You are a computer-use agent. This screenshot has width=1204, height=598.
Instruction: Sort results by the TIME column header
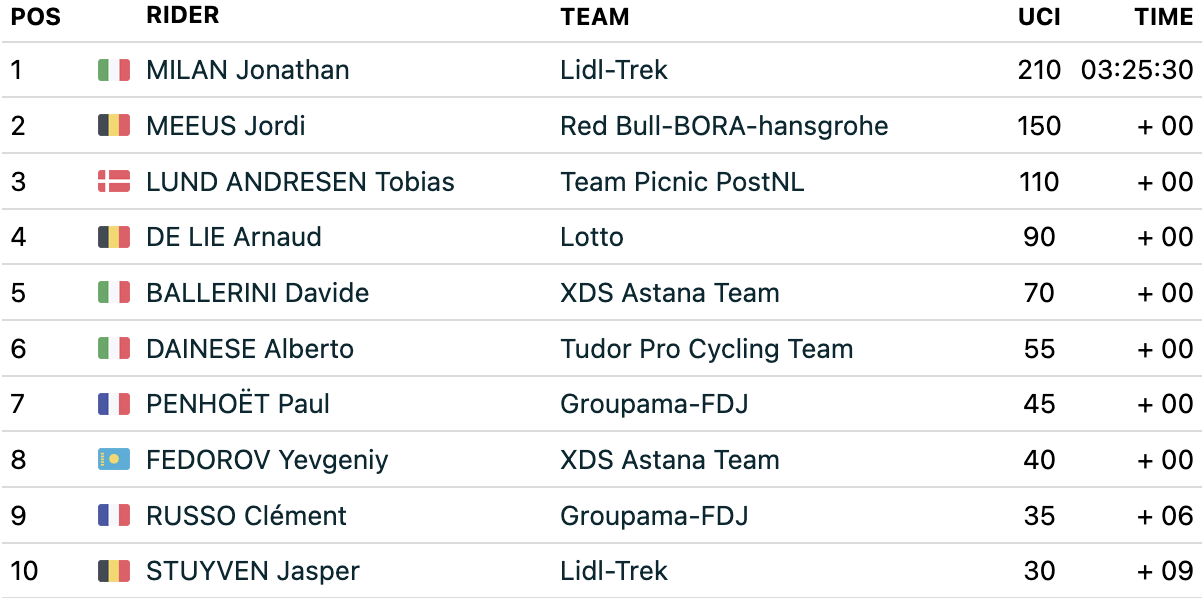[x=1163, y=17]
